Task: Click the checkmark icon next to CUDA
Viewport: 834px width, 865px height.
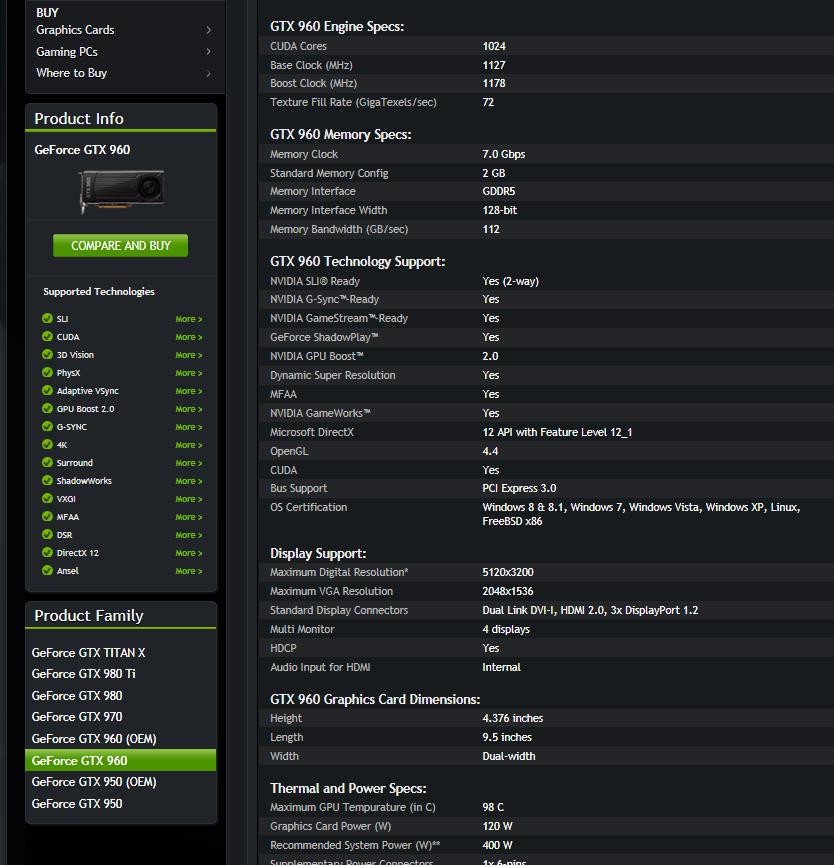Action: (x=47, y=337)
